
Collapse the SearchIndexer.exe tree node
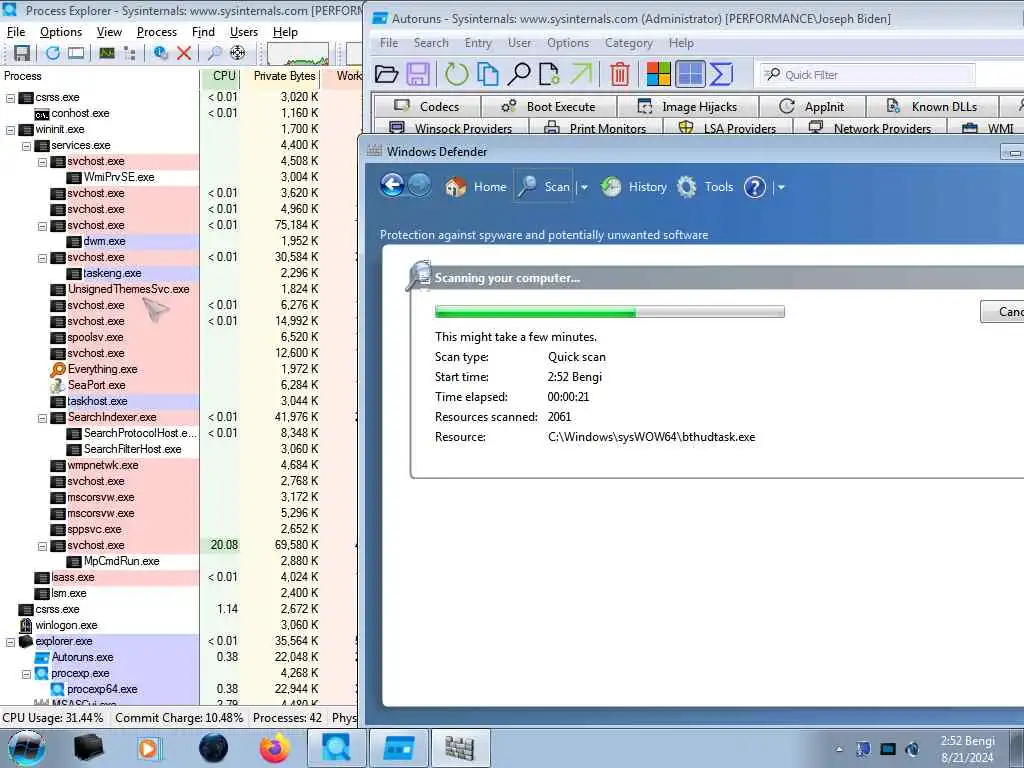click(42, 418)
